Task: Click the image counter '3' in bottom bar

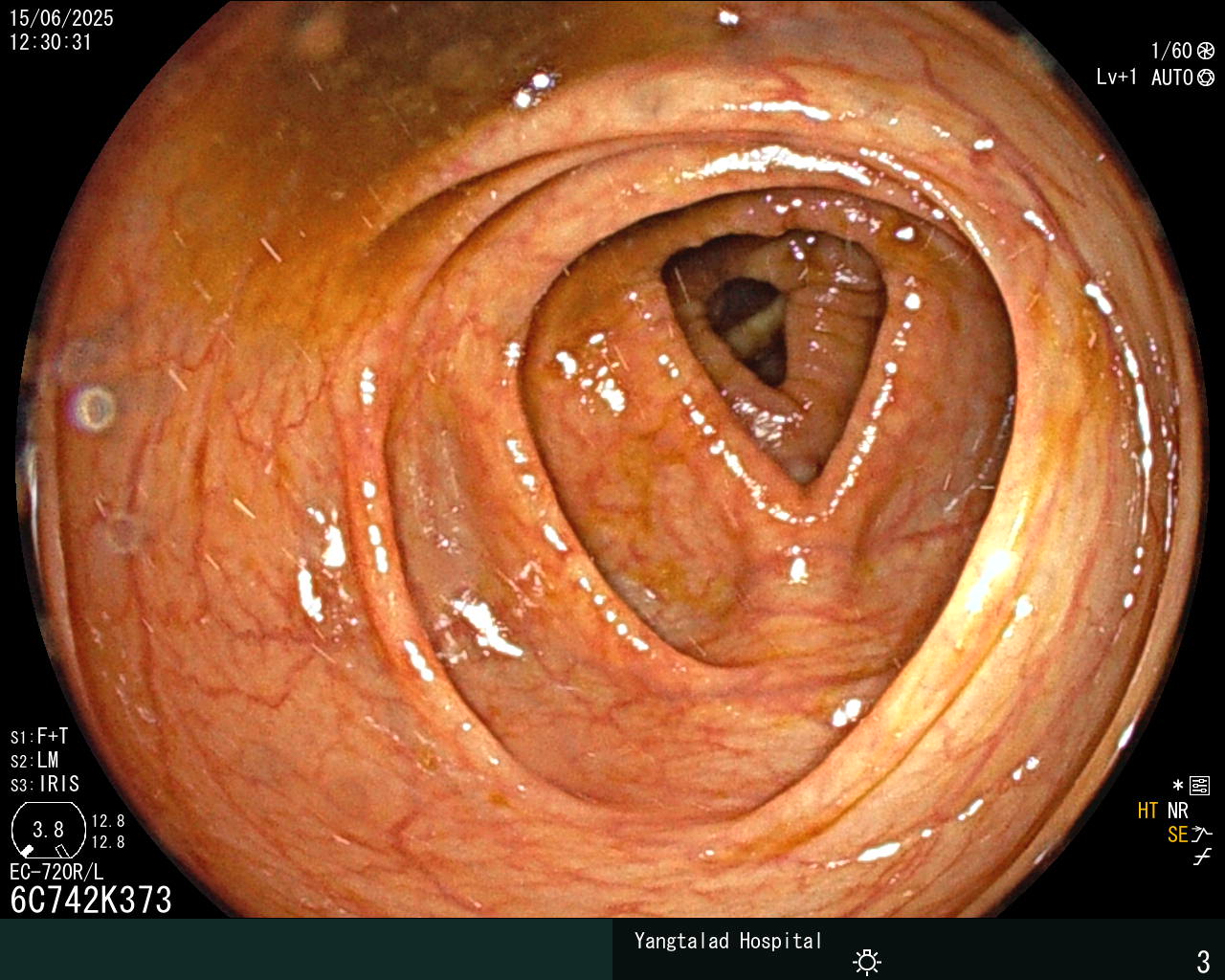Action: [x=1203, y=961]
